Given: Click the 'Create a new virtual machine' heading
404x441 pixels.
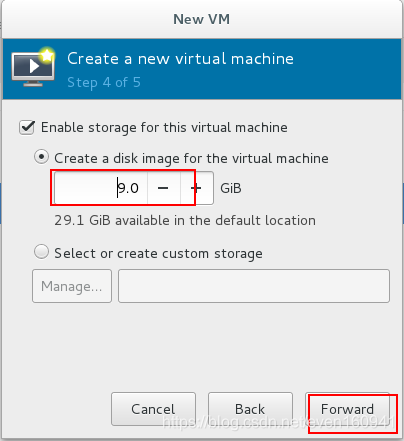Looking at the screenshot, I should [x=180, y=59].
